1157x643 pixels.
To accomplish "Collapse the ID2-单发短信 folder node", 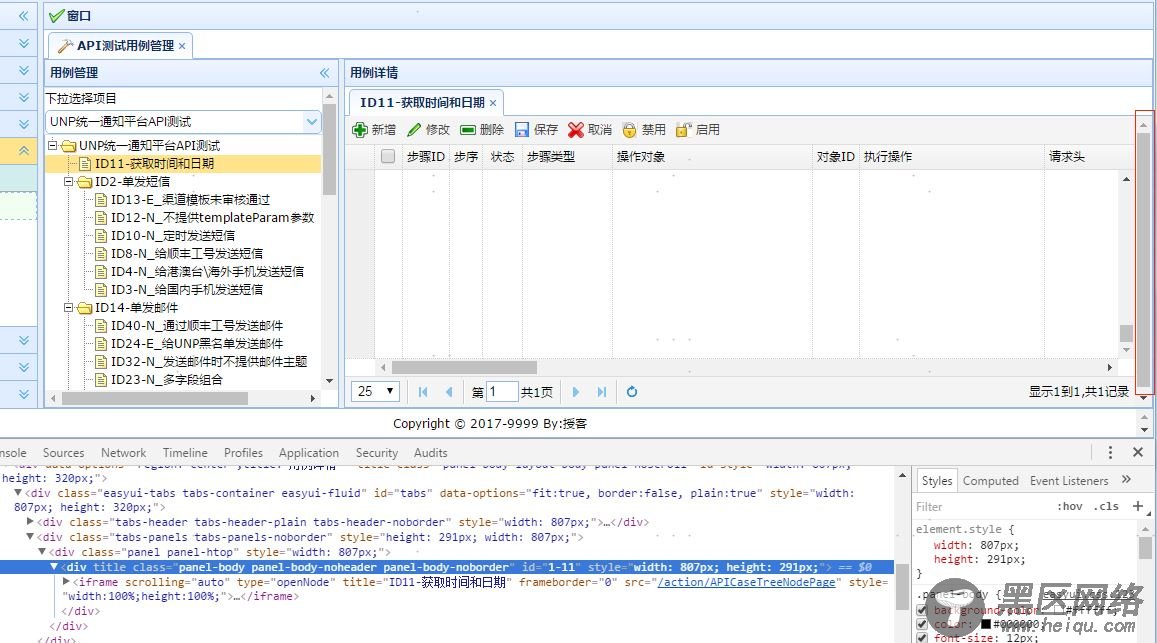I will pos(69,181).
